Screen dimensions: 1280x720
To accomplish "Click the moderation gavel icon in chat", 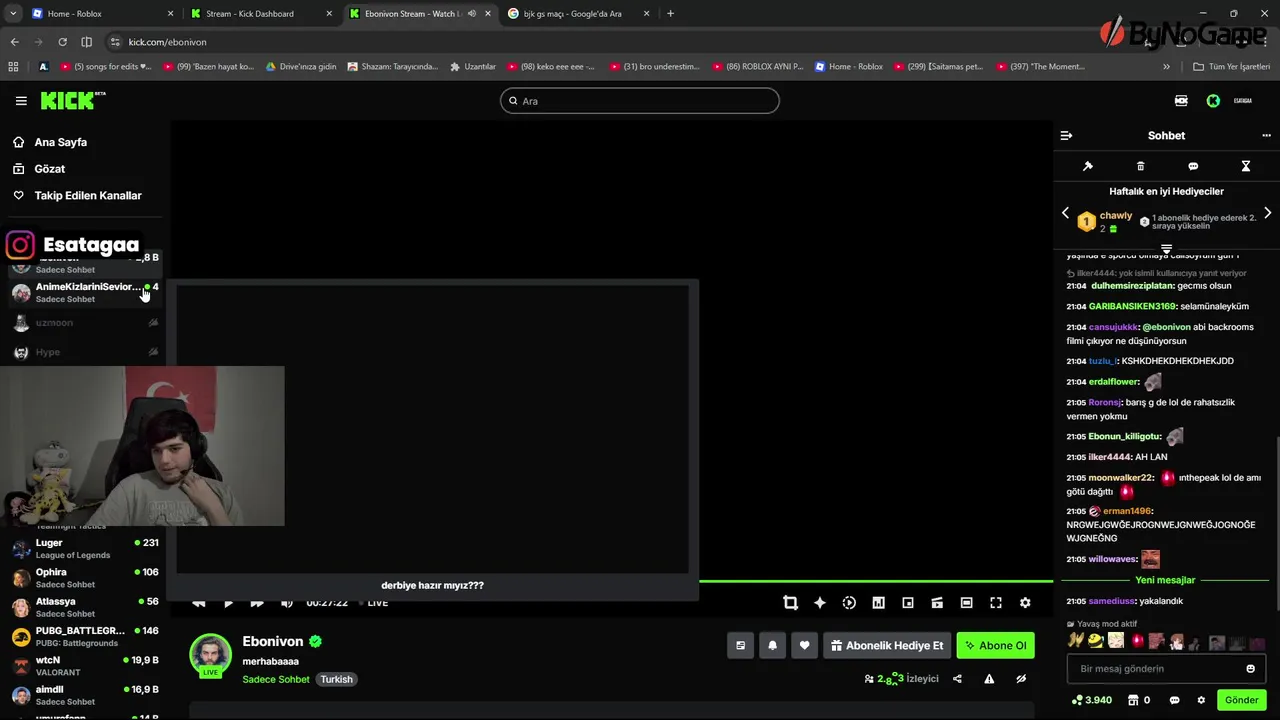I will pyautogui.click(x=1088, y=166).
